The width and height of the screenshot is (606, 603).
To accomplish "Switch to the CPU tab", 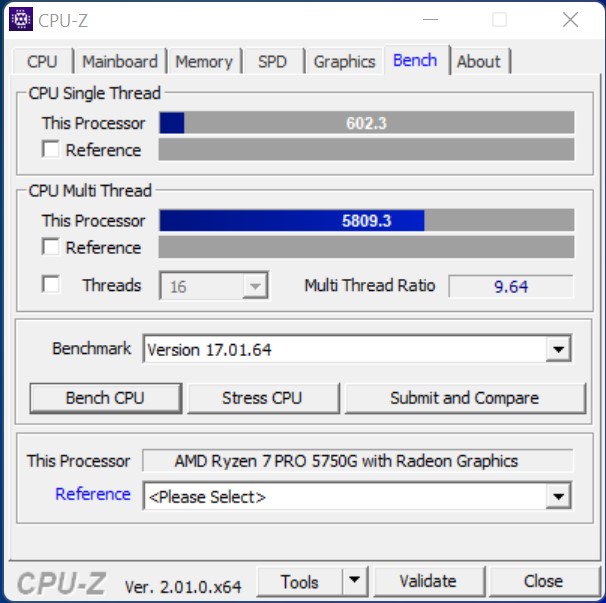I will [43, 61].
